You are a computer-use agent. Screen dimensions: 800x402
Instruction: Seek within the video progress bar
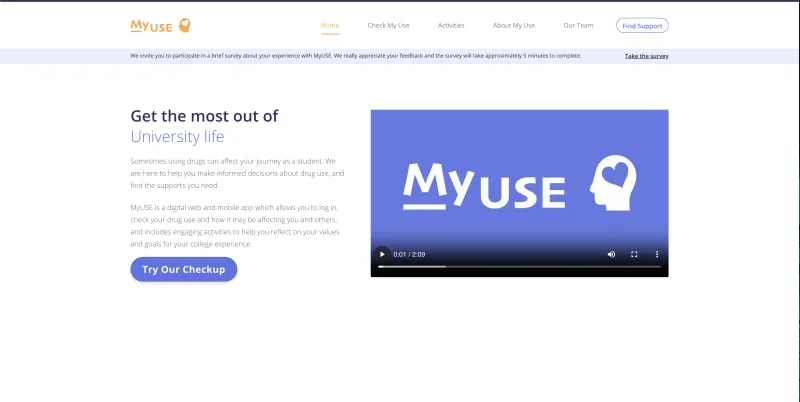(519, 266)
